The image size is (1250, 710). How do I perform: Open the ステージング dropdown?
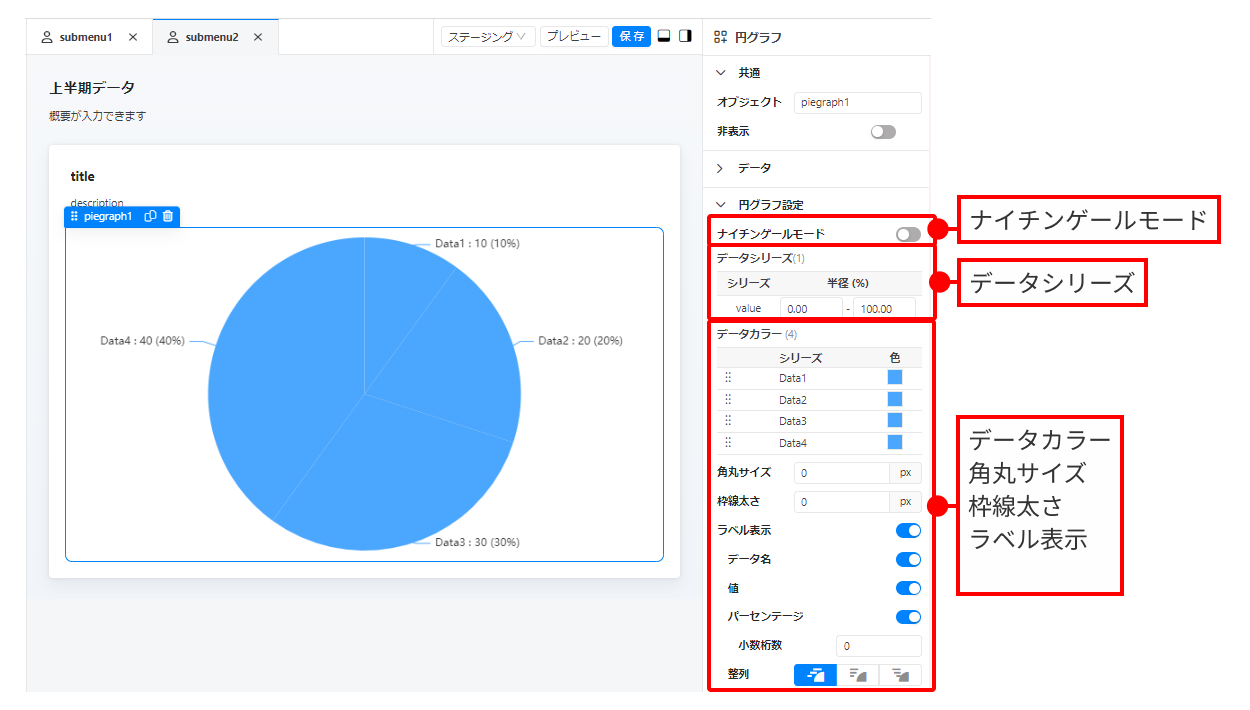487,37
